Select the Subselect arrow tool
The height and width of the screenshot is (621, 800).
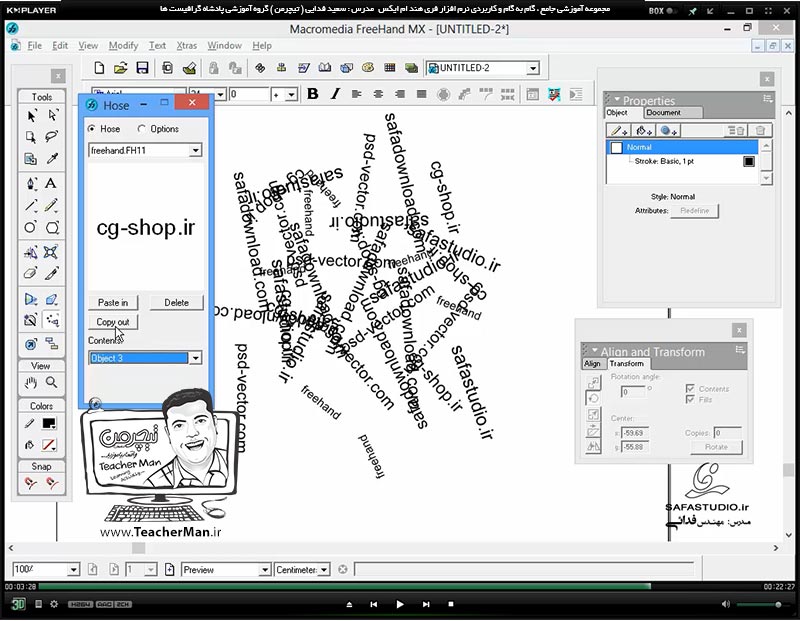click(52, 115)
